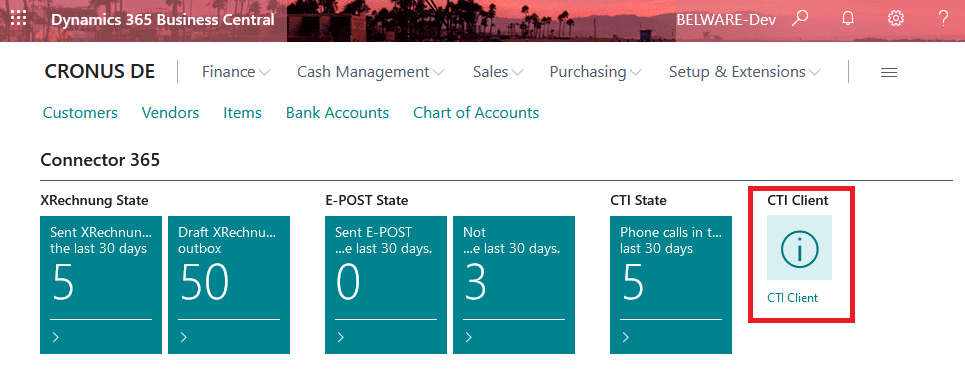Open the Chart of Accounts link
This screenshot has width=965, height=384.
pyautogui.click(x=476, y=113)
